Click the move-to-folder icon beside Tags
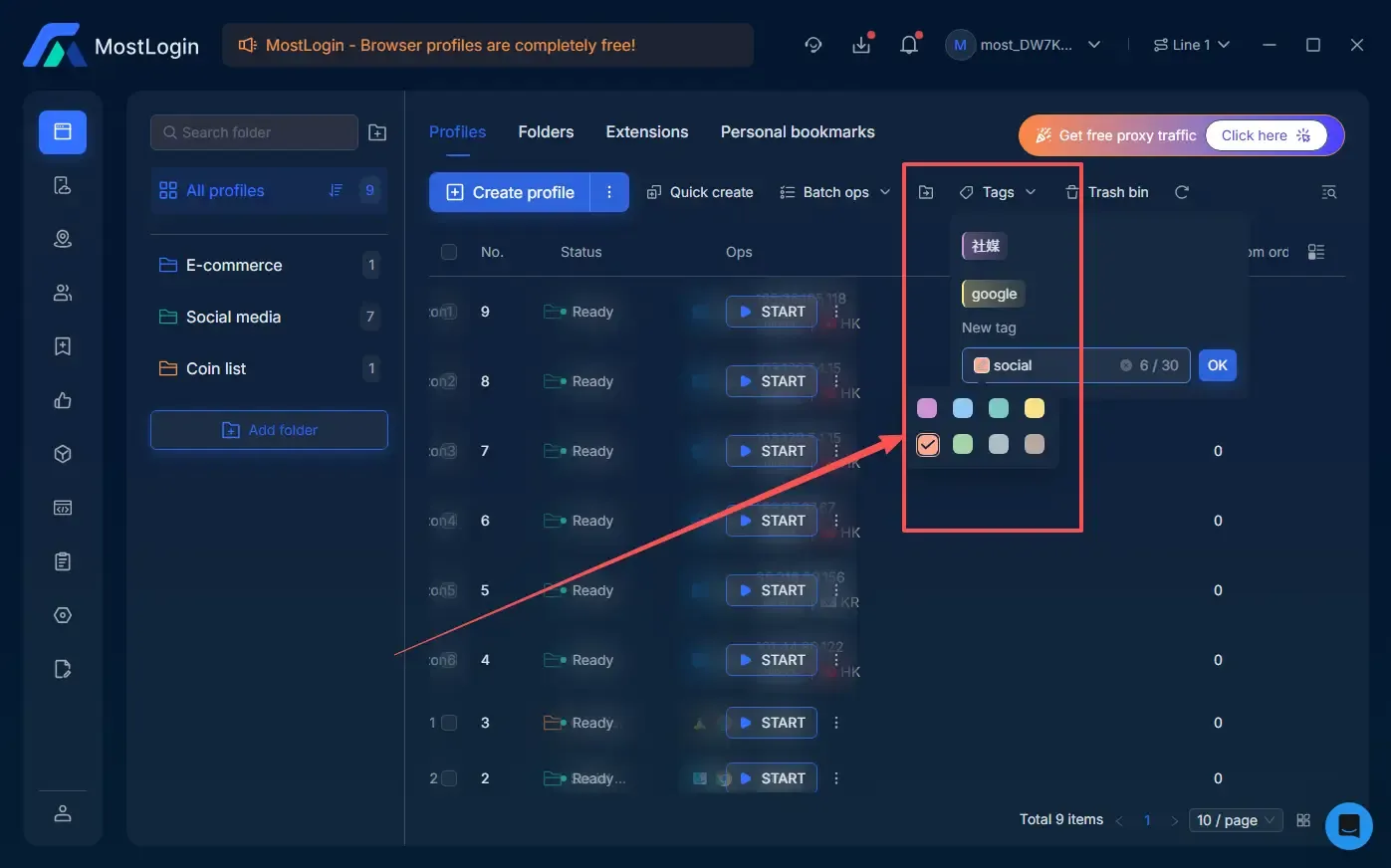The height and width of the screenshot is (868, 1391). click(926, 192)
